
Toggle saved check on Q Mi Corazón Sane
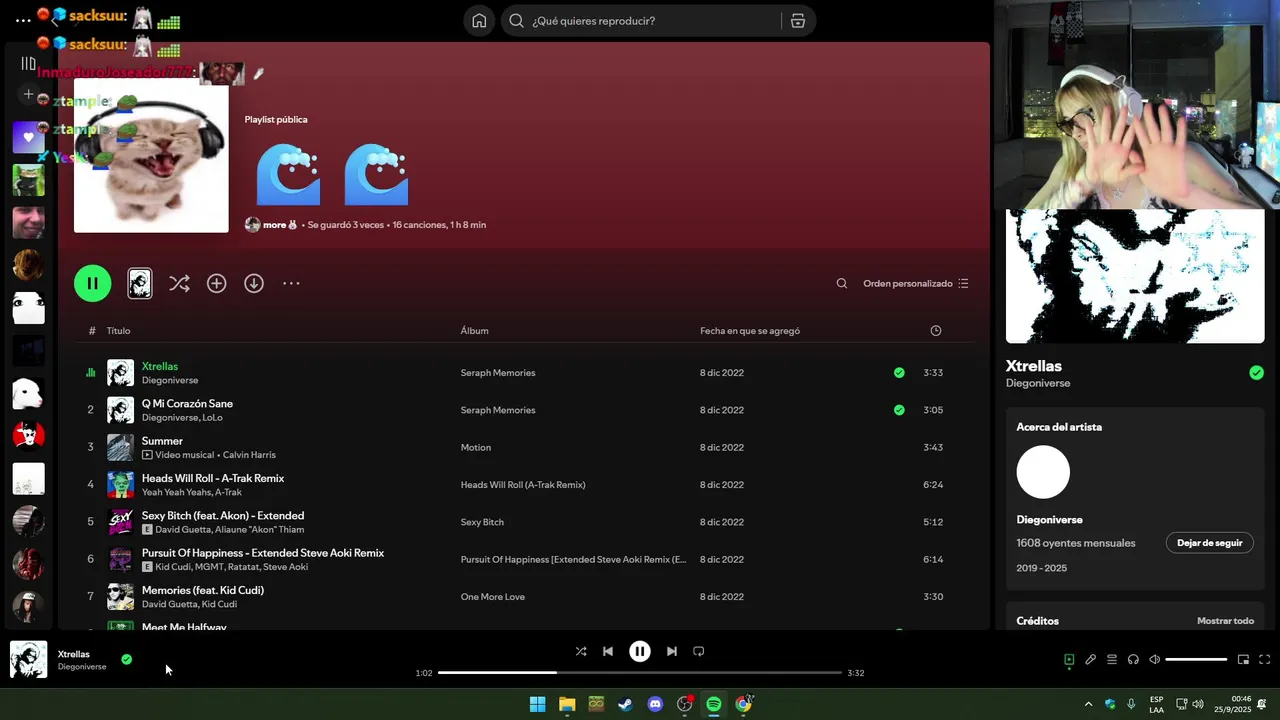pyautogui.click(x=899, y=410)
